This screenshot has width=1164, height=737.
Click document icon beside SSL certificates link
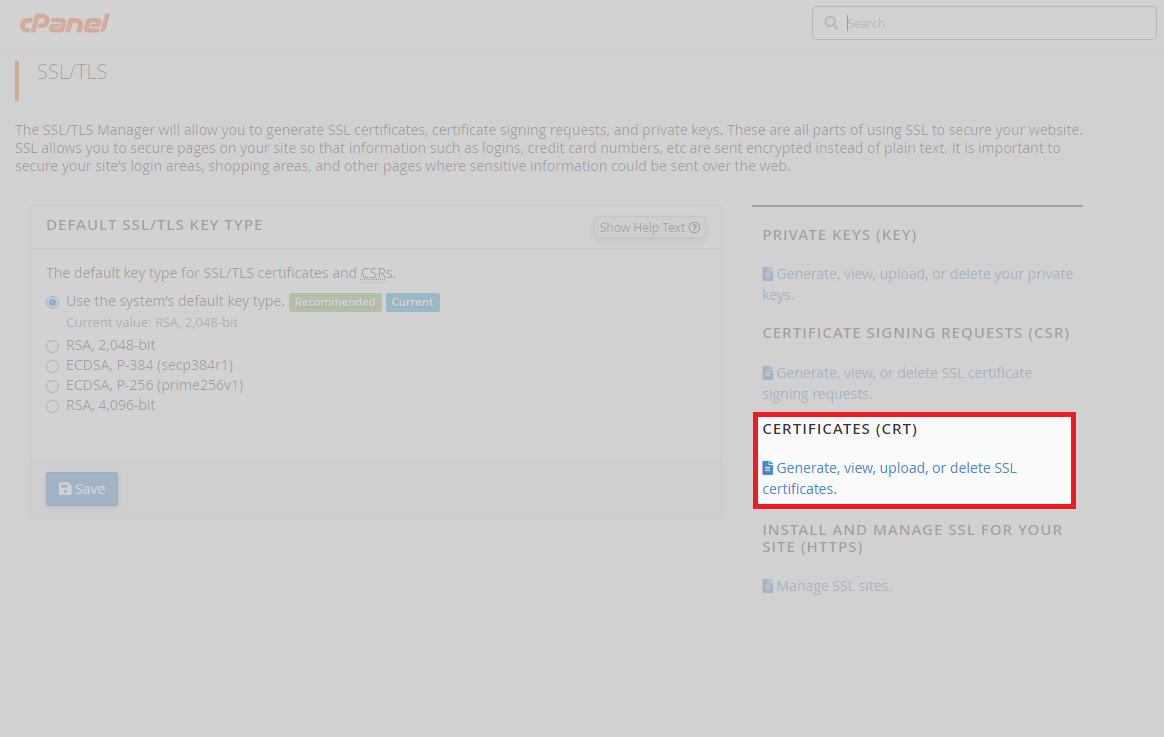pos(768,468)
